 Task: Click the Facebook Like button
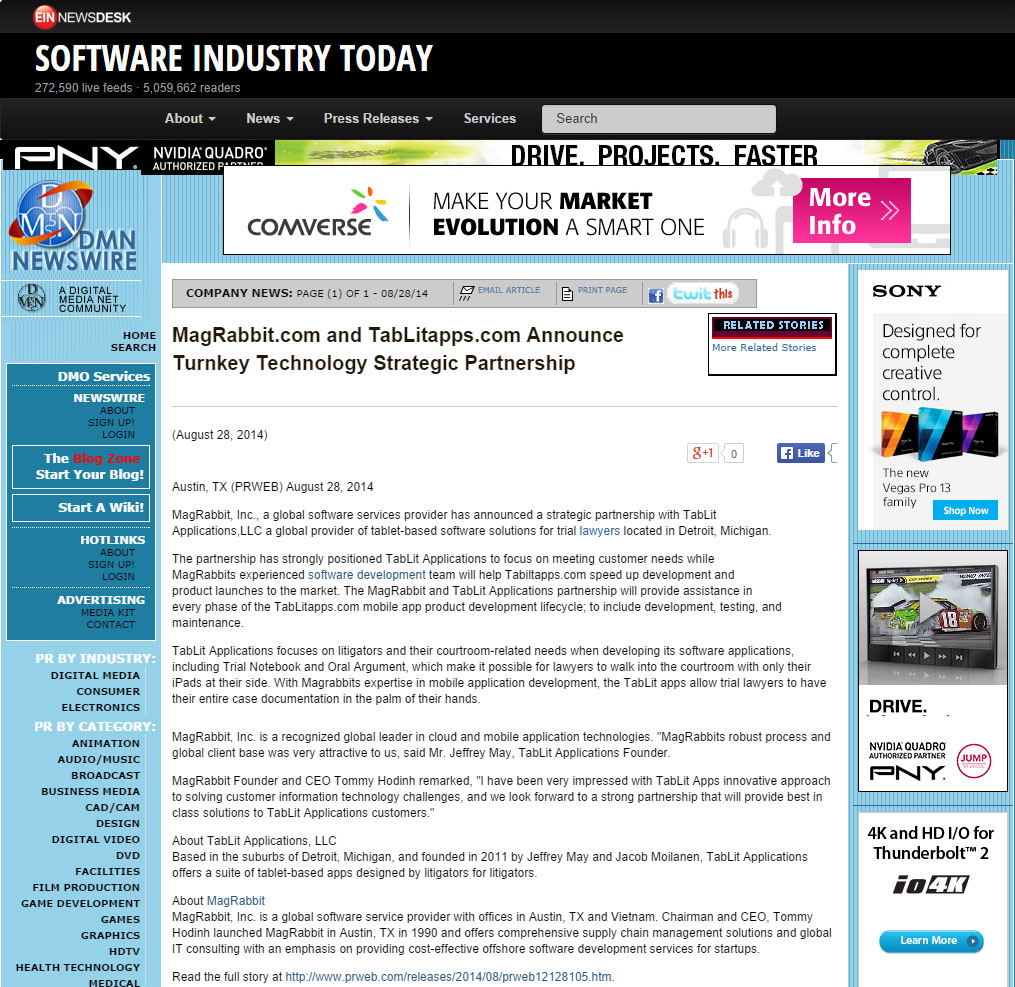coord(801,453)
